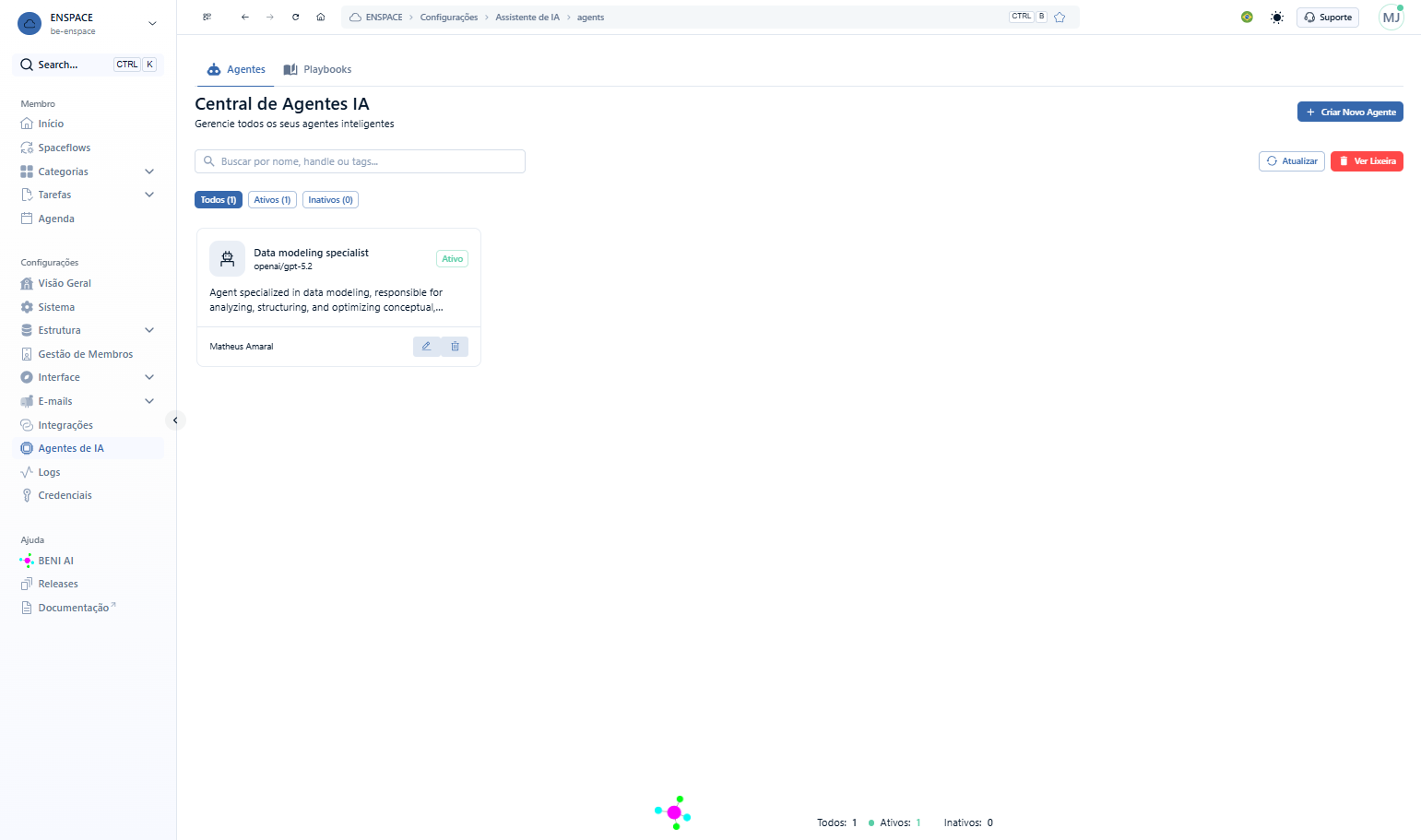Click the agent search field
This screenshot has height=840, width=1421.
click(360, 161)
